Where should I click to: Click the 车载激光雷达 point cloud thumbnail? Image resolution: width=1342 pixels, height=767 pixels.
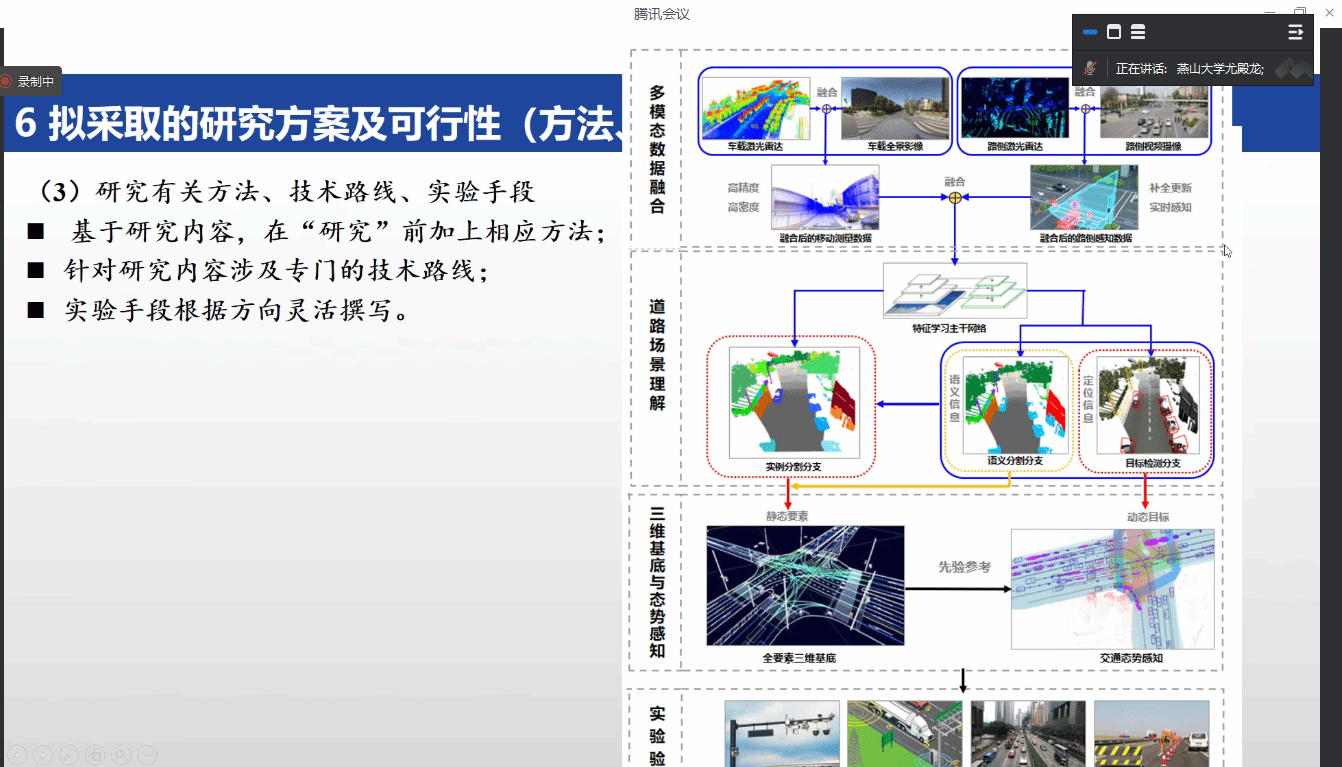coord(755,108)
